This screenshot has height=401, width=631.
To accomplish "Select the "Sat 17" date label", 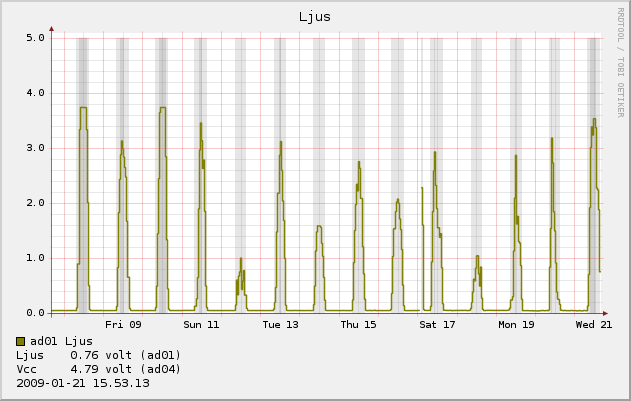I will (x=437, y=325).
